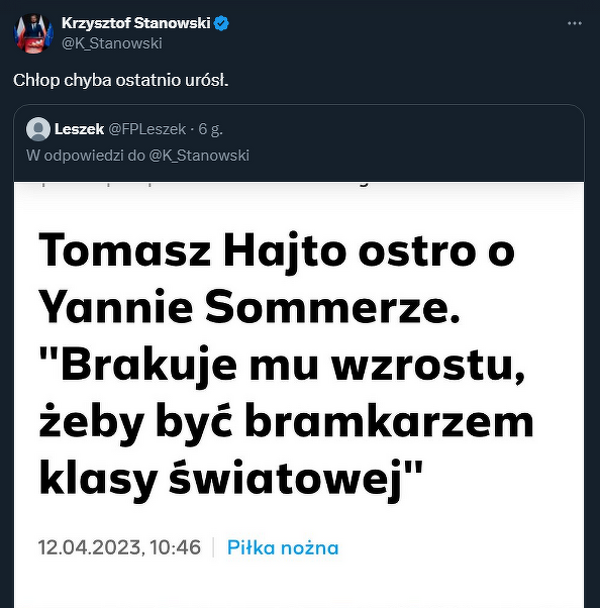Screen dimensions: 600x608
Task: Select the tweet text 'Chłop chyba ostatnio urósł.'
Action: pos(121,79)
